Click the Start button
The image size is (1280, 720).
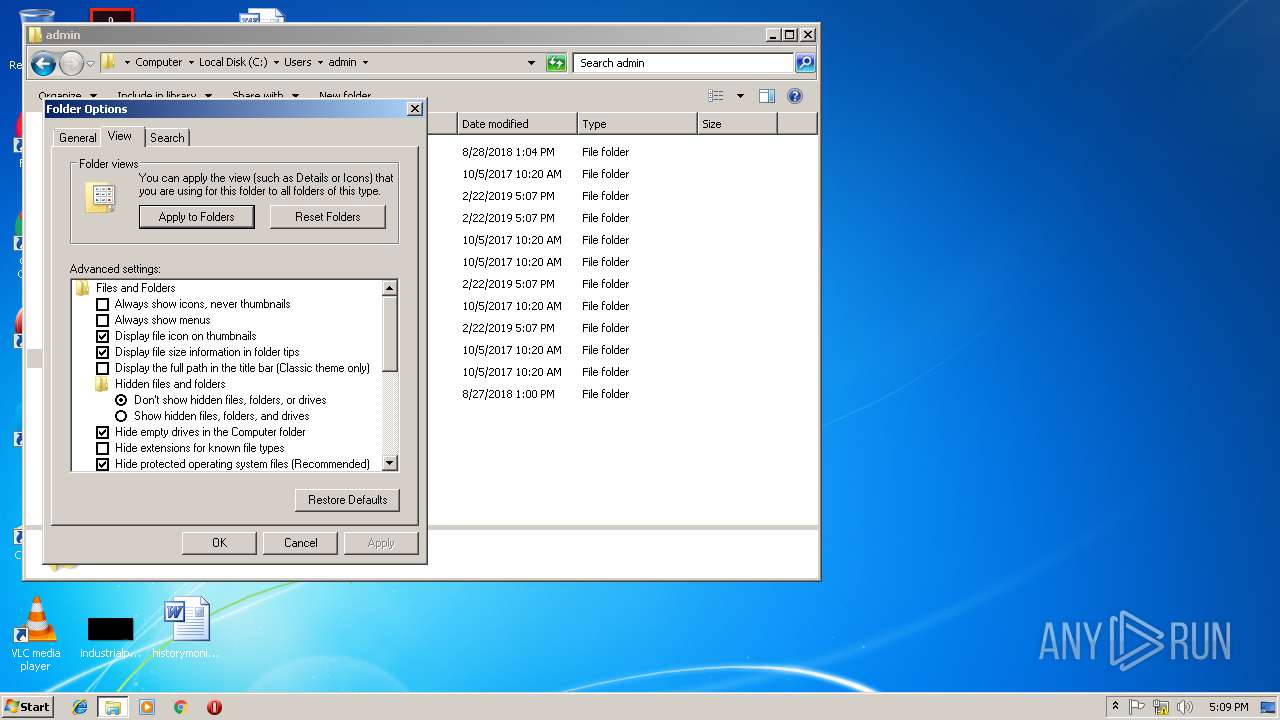[x=27, y=706]
